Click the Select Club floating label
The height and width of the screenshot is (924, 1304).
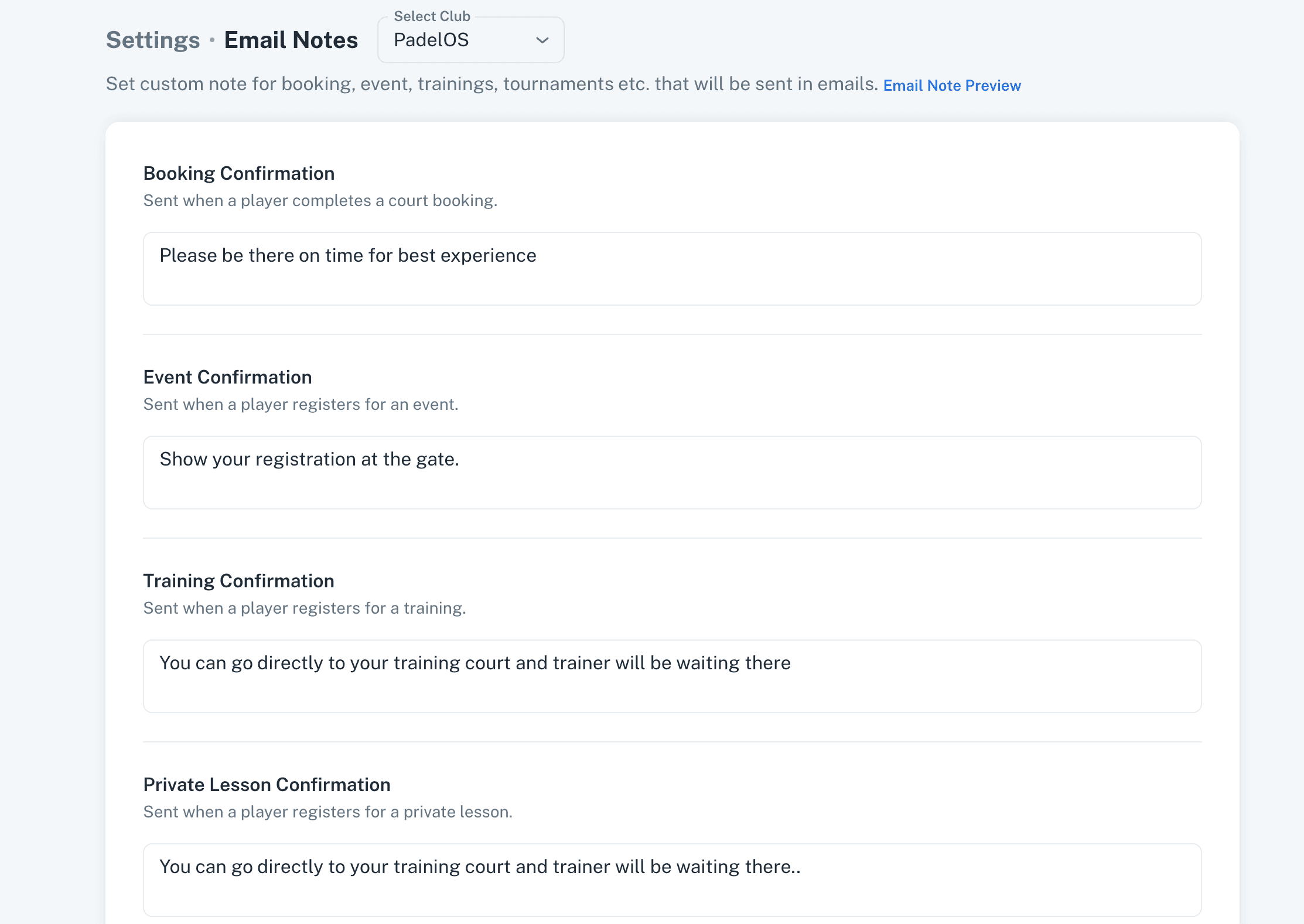[432, 16]
